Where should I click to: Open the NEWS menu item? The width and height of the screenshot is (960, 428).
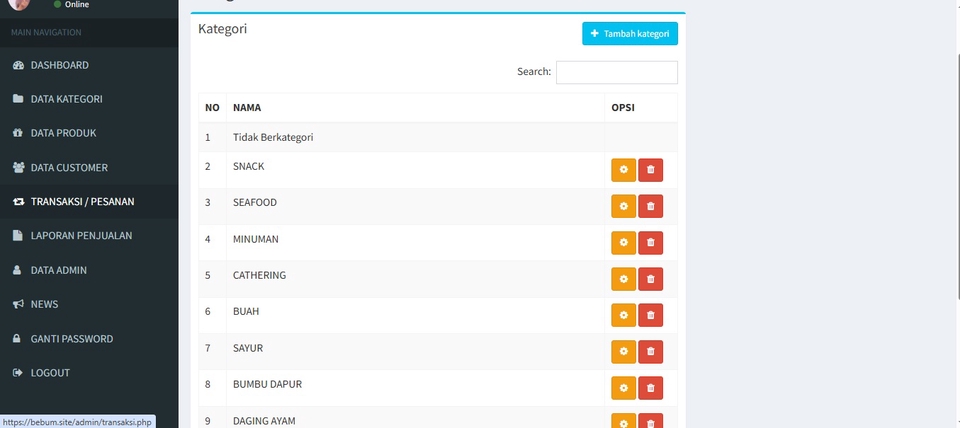tap(89, 304)
